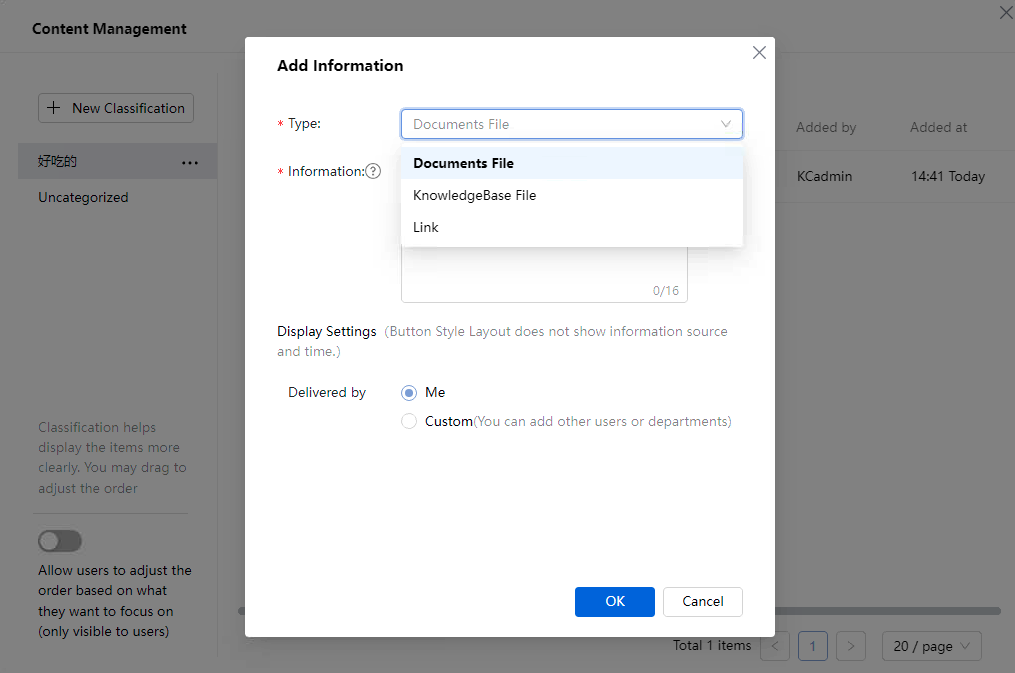1015x673 pixels.
Task: Click the plus icon in New Classification
Action: pyautogui.click(x=54, y=108)
